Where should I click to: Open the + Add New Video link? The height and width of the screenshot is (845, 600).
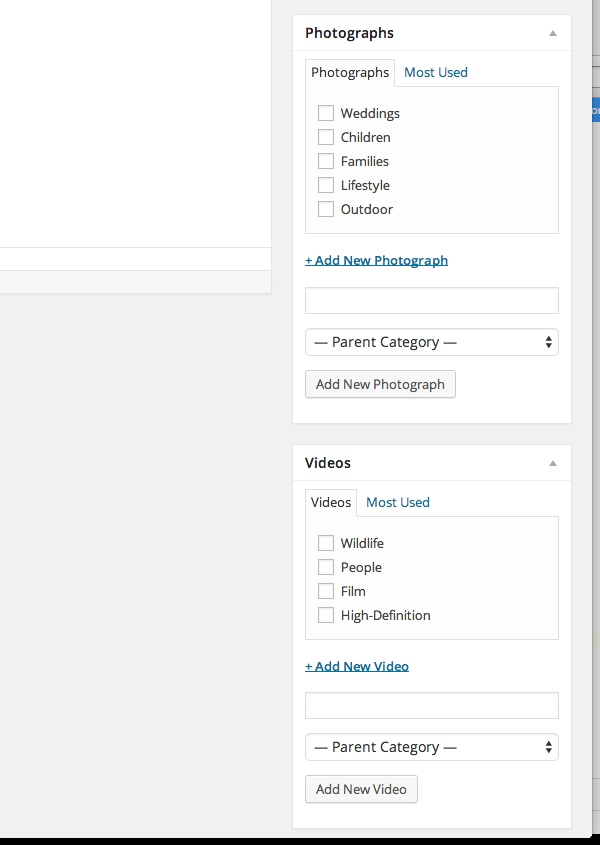357,666
